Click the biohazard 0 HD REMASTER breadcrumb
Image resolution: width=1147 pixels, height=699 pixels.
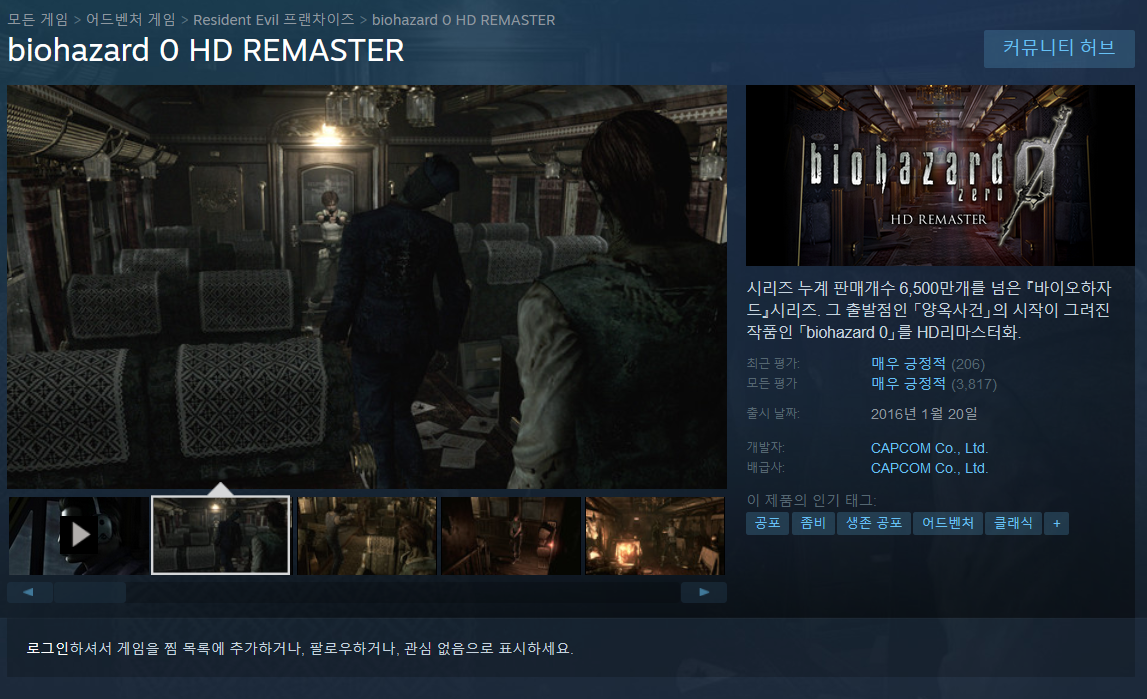(464, 20)
